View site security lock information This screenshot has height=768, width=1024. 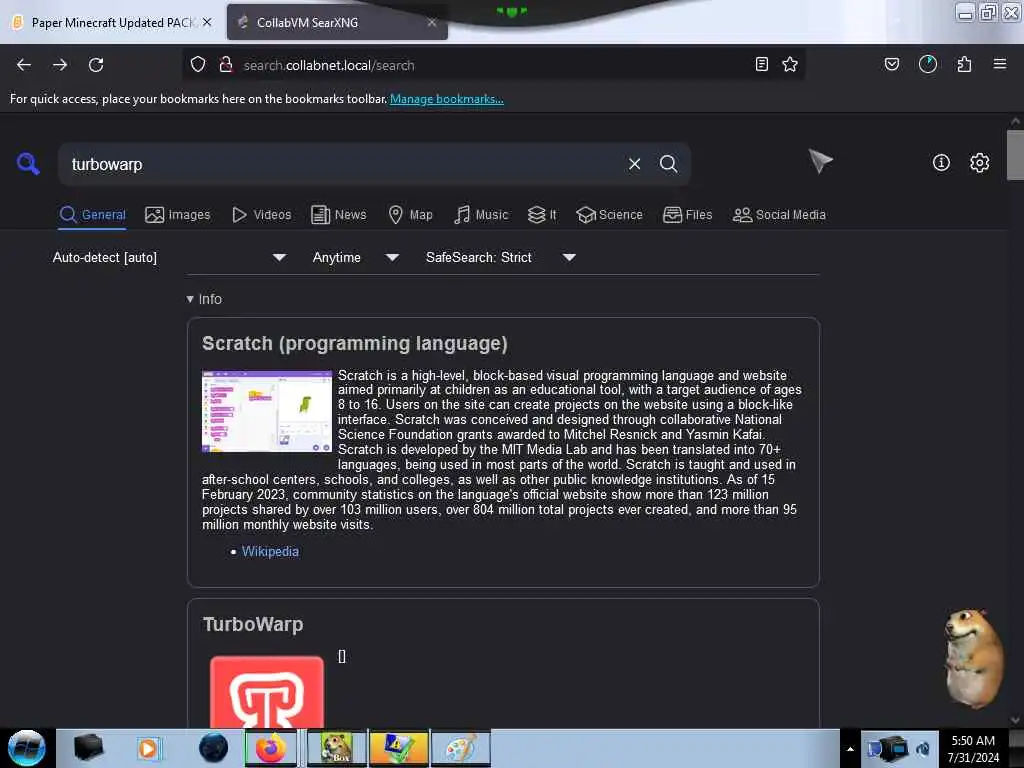[226, 65]
